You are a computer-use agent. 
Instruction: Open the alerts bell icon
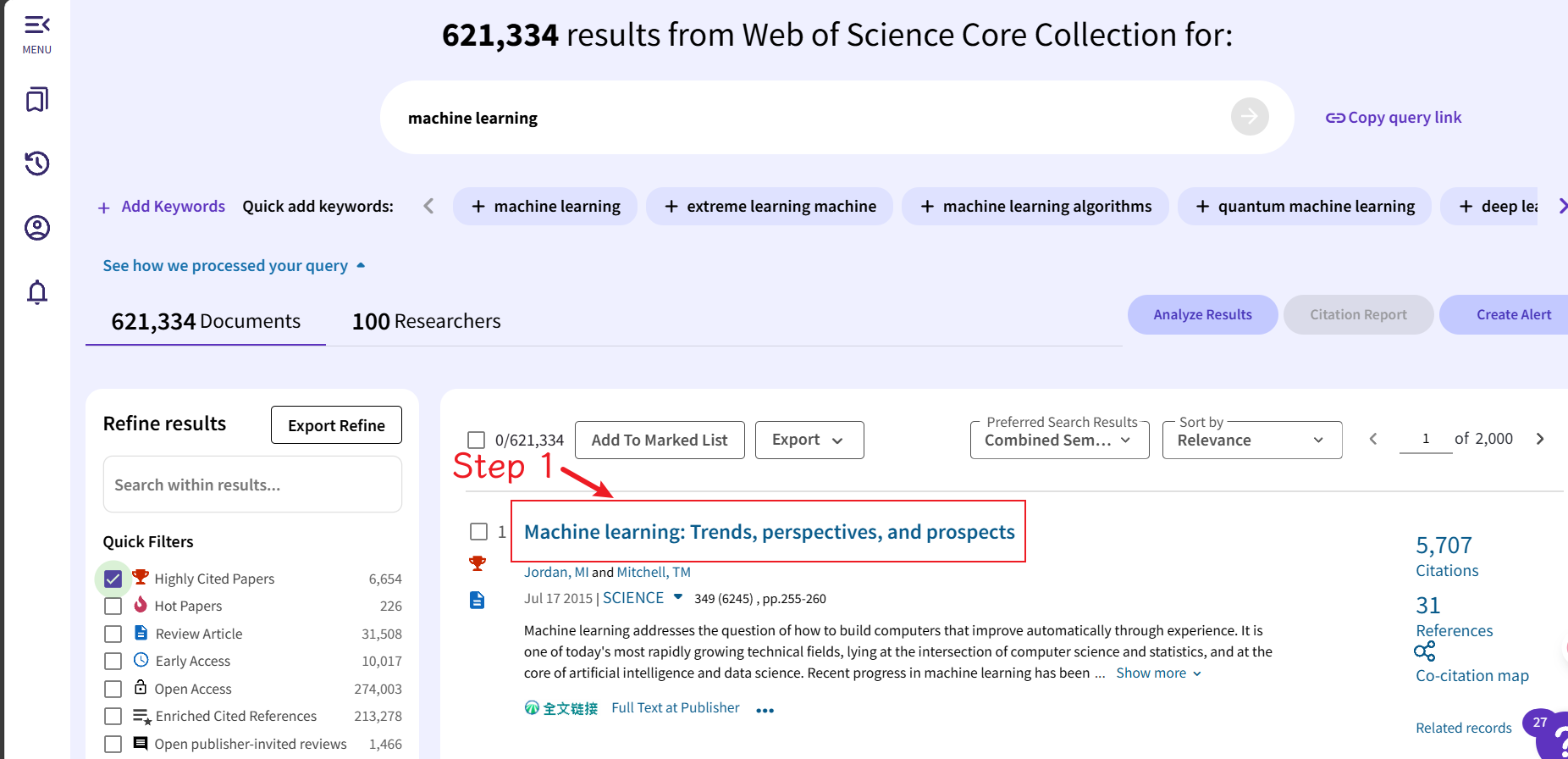point(36,292)
